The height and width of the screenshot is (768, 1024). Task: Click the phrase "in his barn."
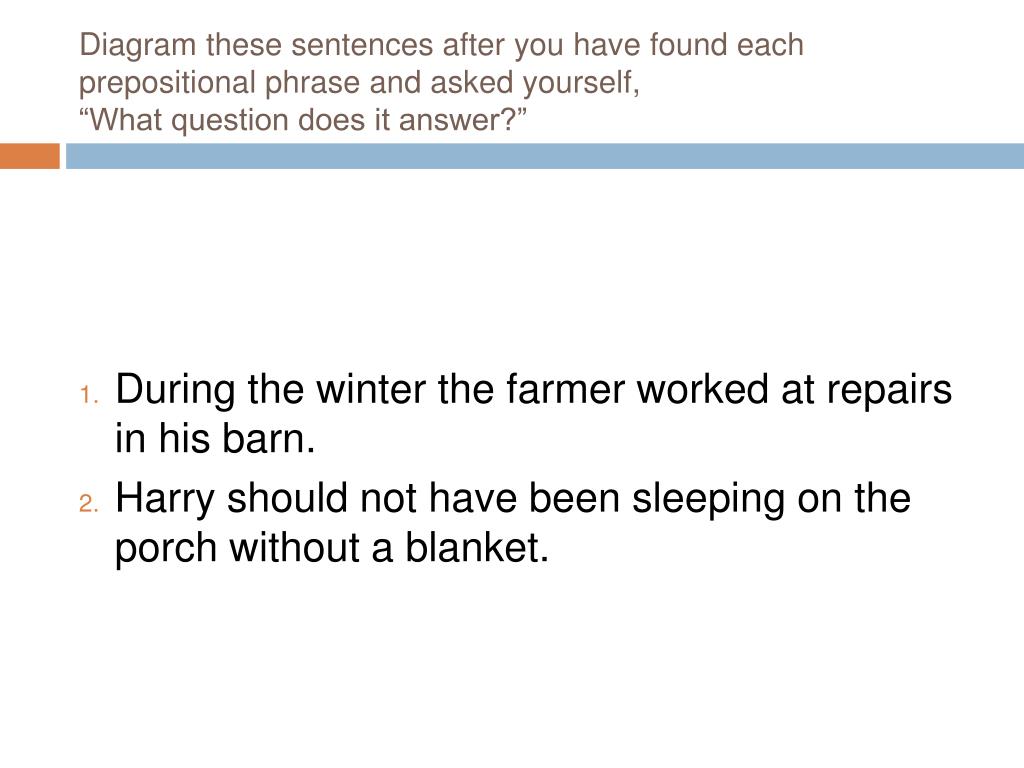click(x=215, y=438)
